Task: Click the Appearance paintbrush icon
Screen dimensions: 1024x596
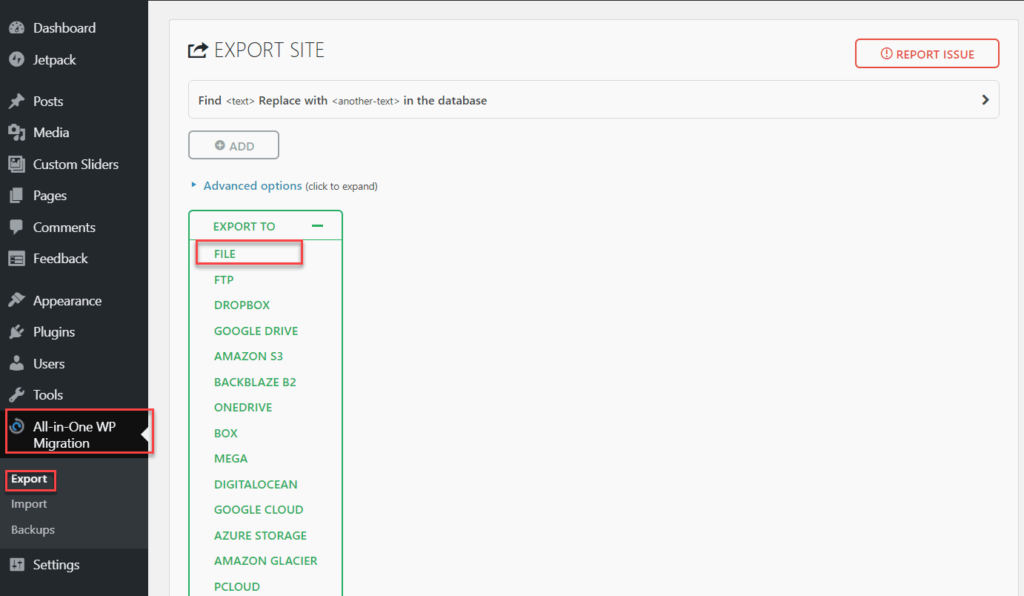Action: point(17,300)
